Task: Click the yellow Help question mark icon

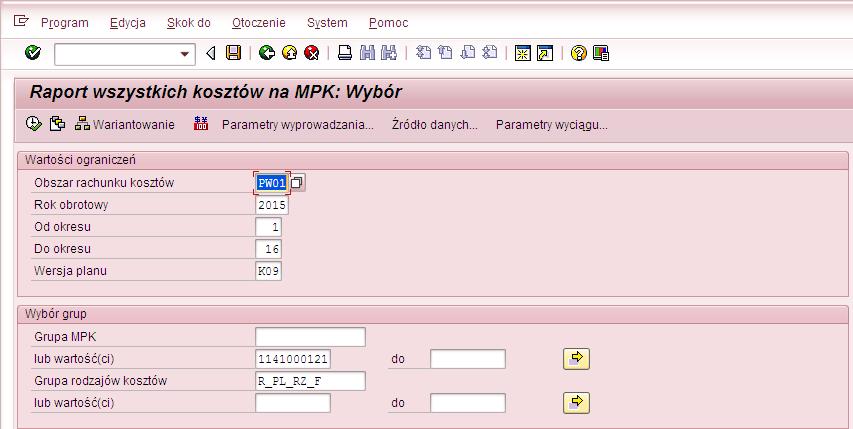Action: point(579,53)
